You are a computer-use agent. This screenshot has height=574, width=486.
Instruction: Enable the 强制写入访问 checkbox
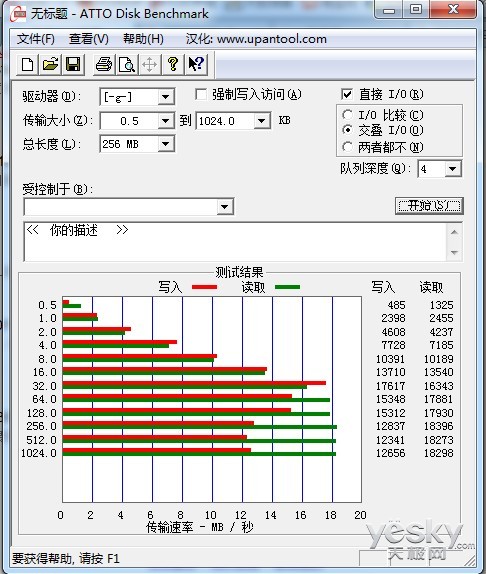click(x=201, y=94)
